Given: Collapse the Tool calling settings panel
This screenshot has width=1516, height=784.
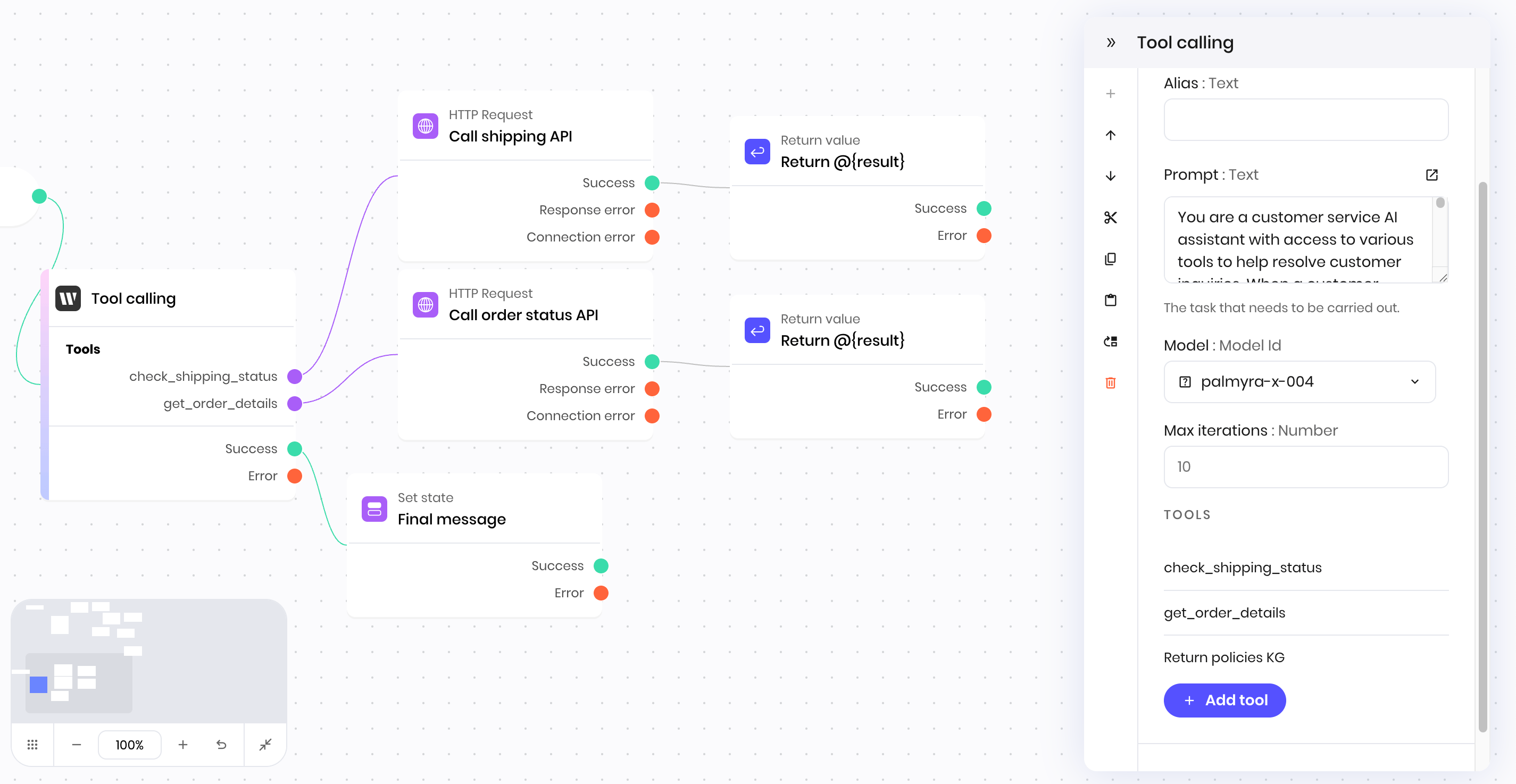Looking at the screenshot, I should point(1111,43).
